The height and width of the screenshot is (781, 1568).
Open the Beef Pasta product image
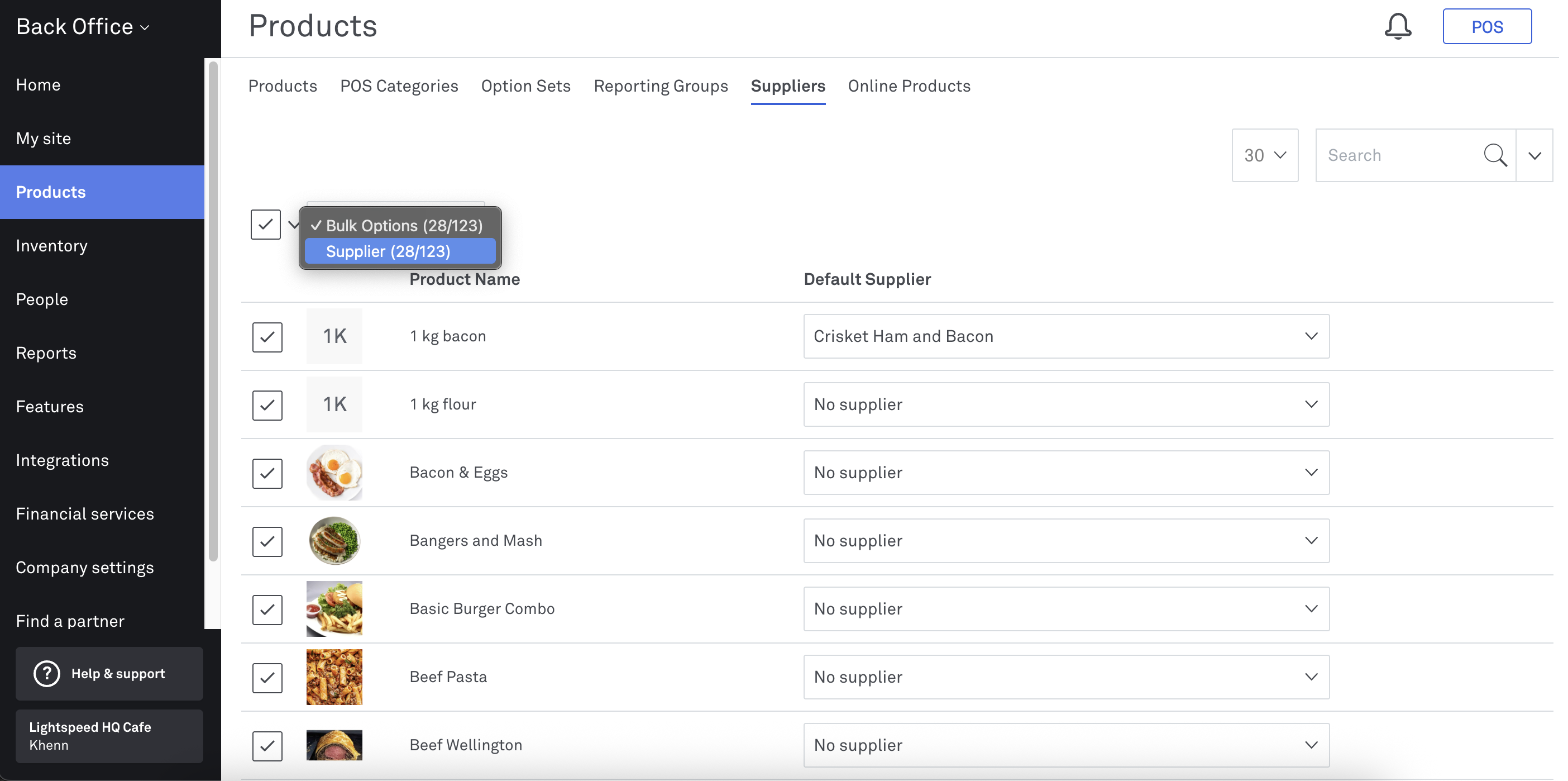(x=334, y=678)
